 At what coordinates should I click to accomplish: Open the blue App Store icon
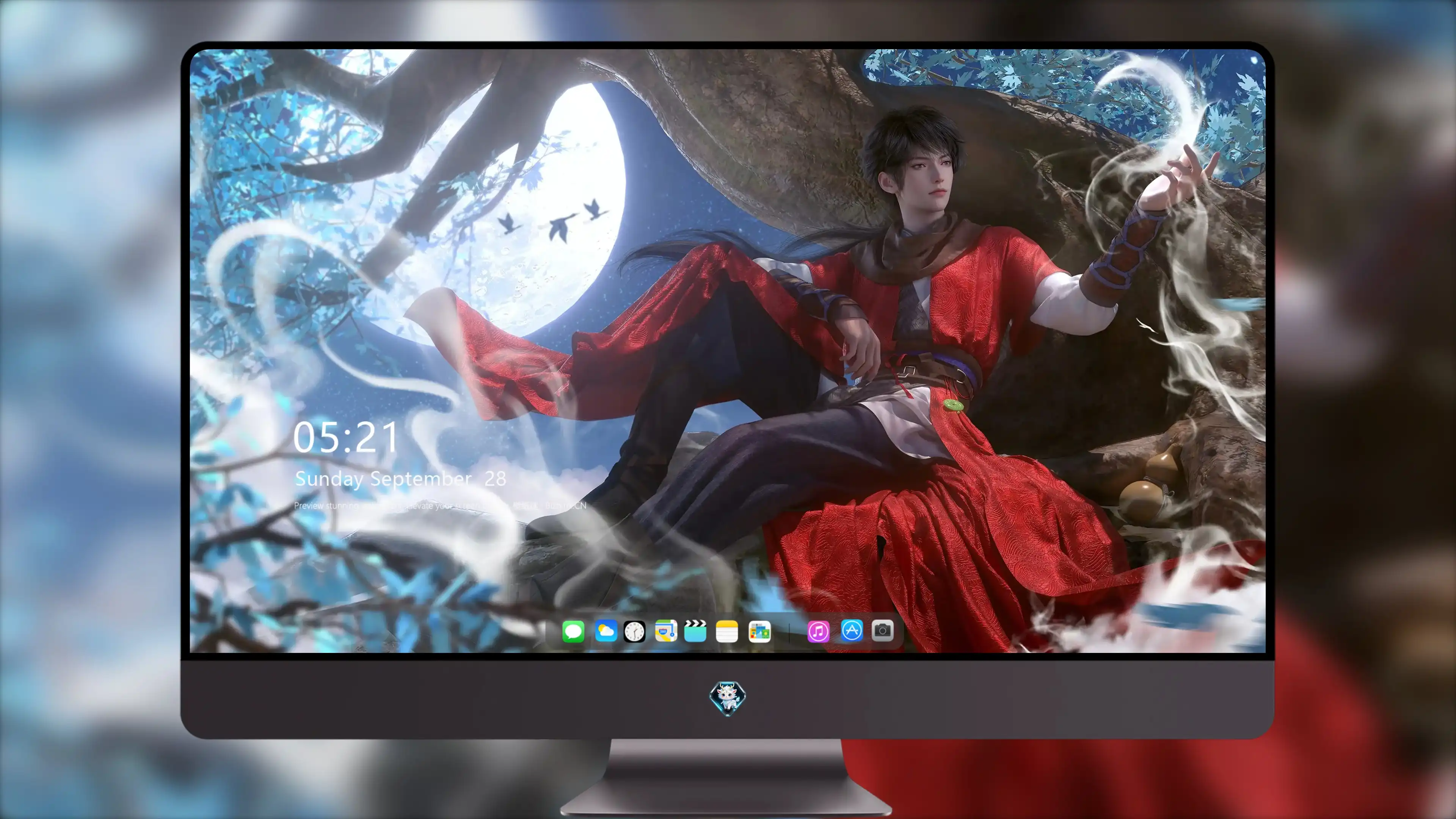851,630
